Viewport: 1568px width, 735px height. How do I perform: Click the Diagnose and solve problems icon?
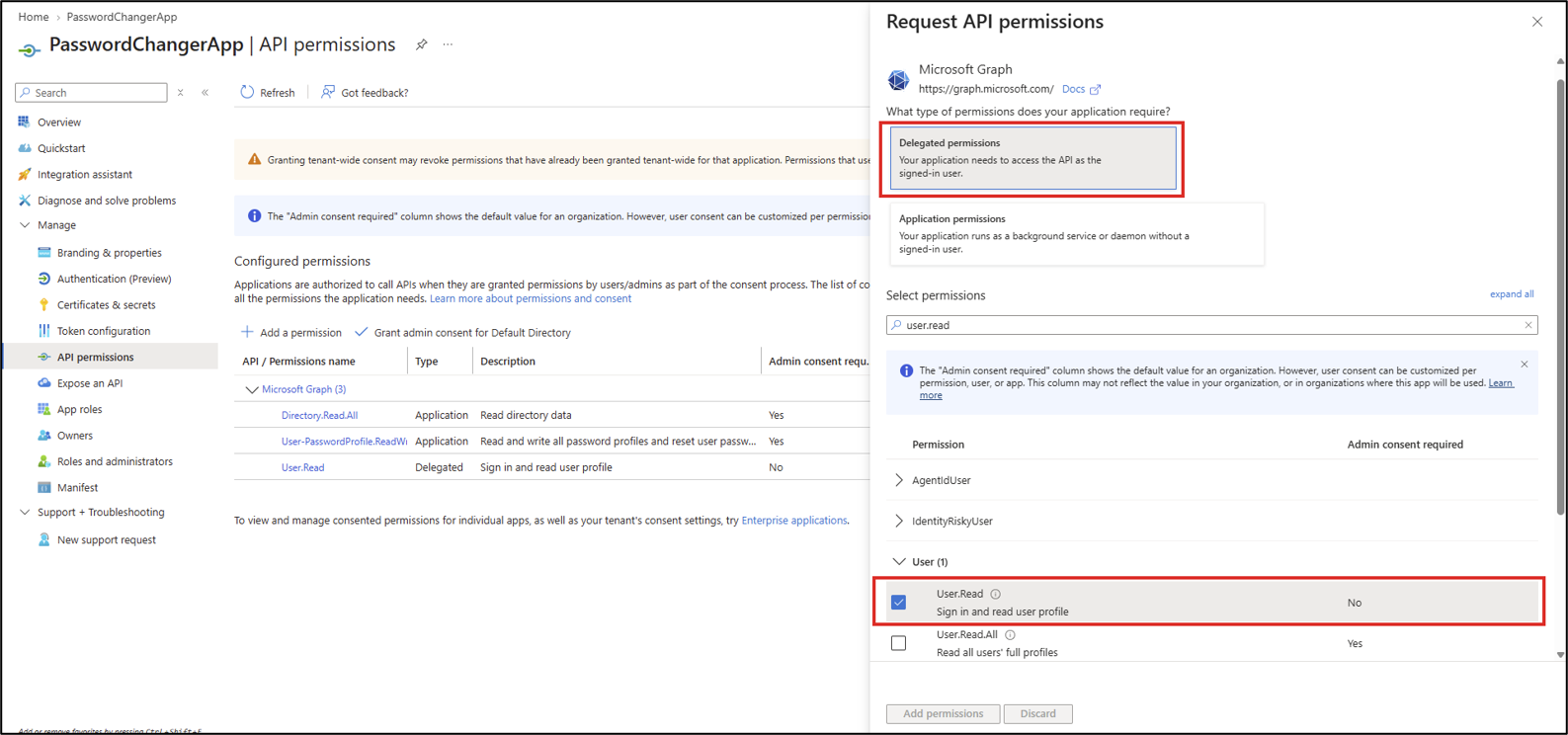coord(24,201)
